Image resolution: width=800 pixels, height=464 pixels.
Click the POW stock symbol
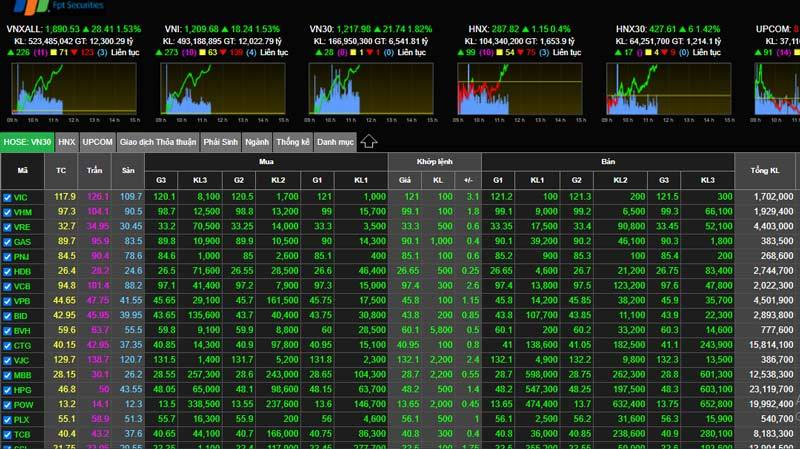coord(23,405)
